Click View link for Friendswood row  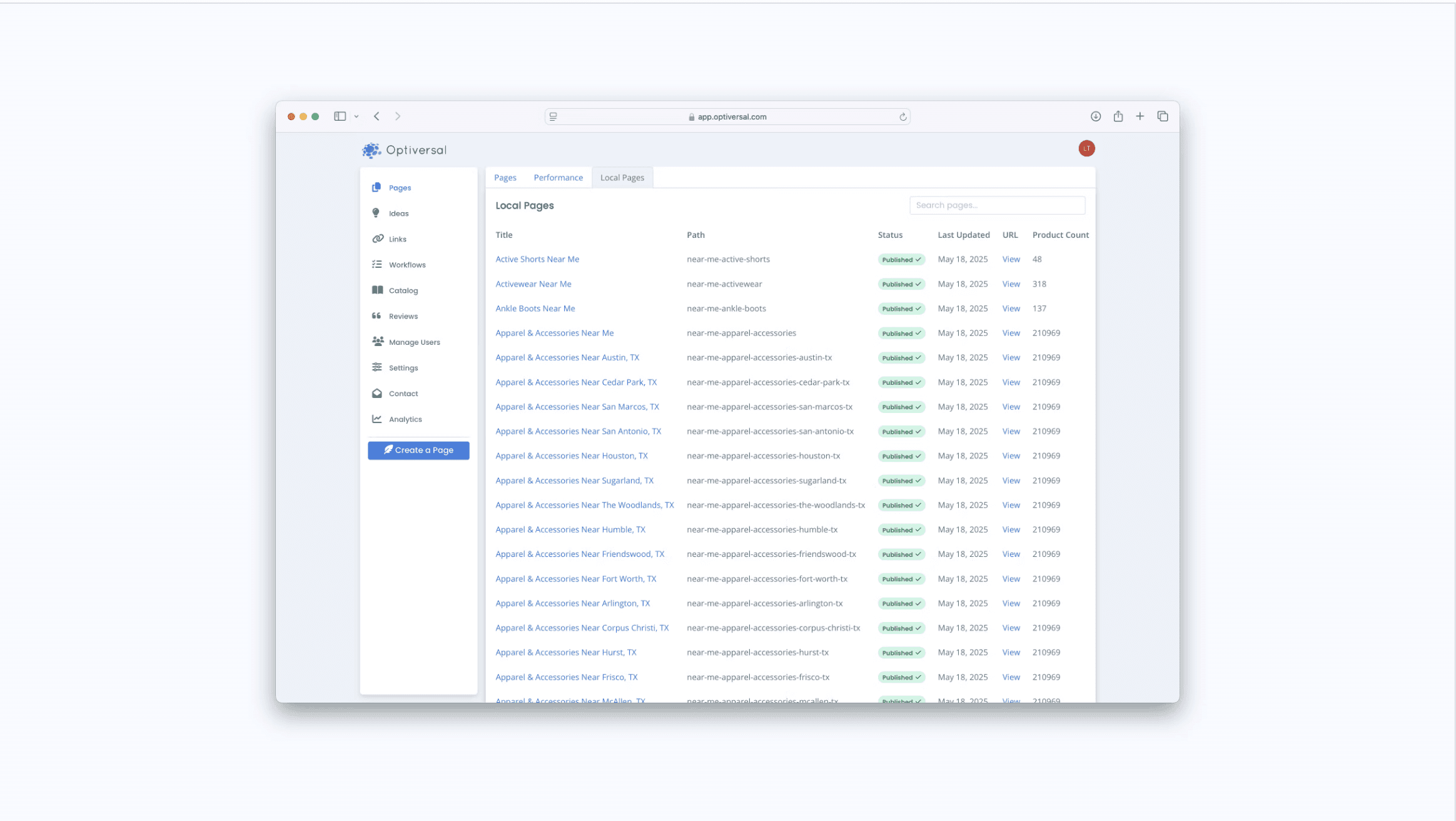coord(1011,554)
